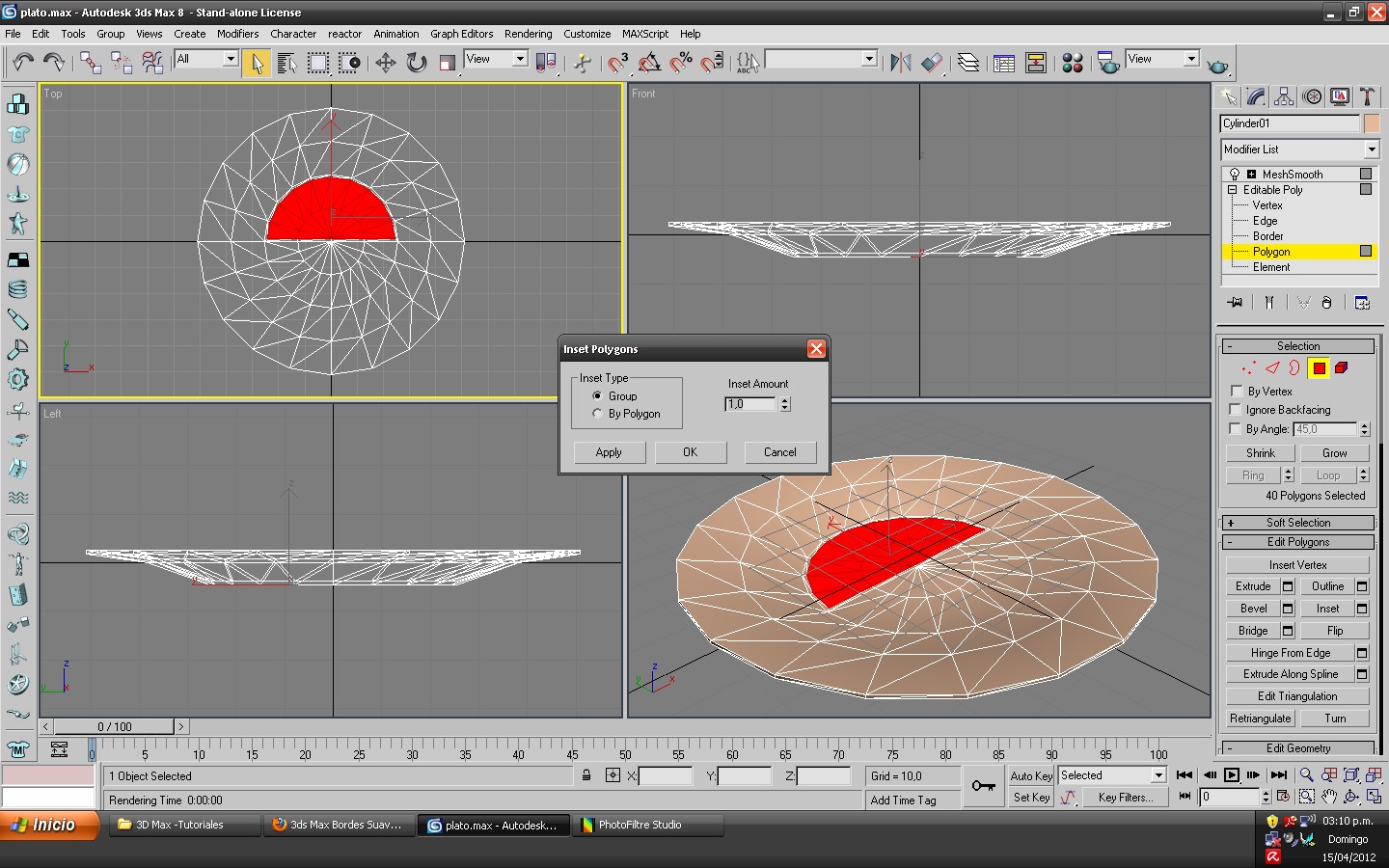The image size is (1389, 868).
Task: Open Select by Name list tool
Action: 287,64
